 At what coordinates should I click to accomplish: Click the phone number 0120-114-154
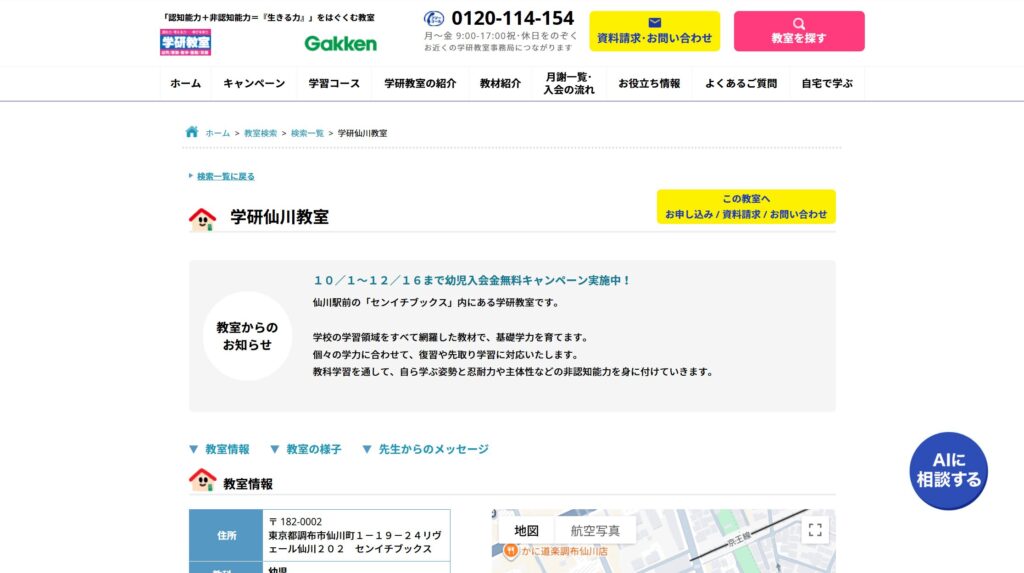(x=513, y=18)
